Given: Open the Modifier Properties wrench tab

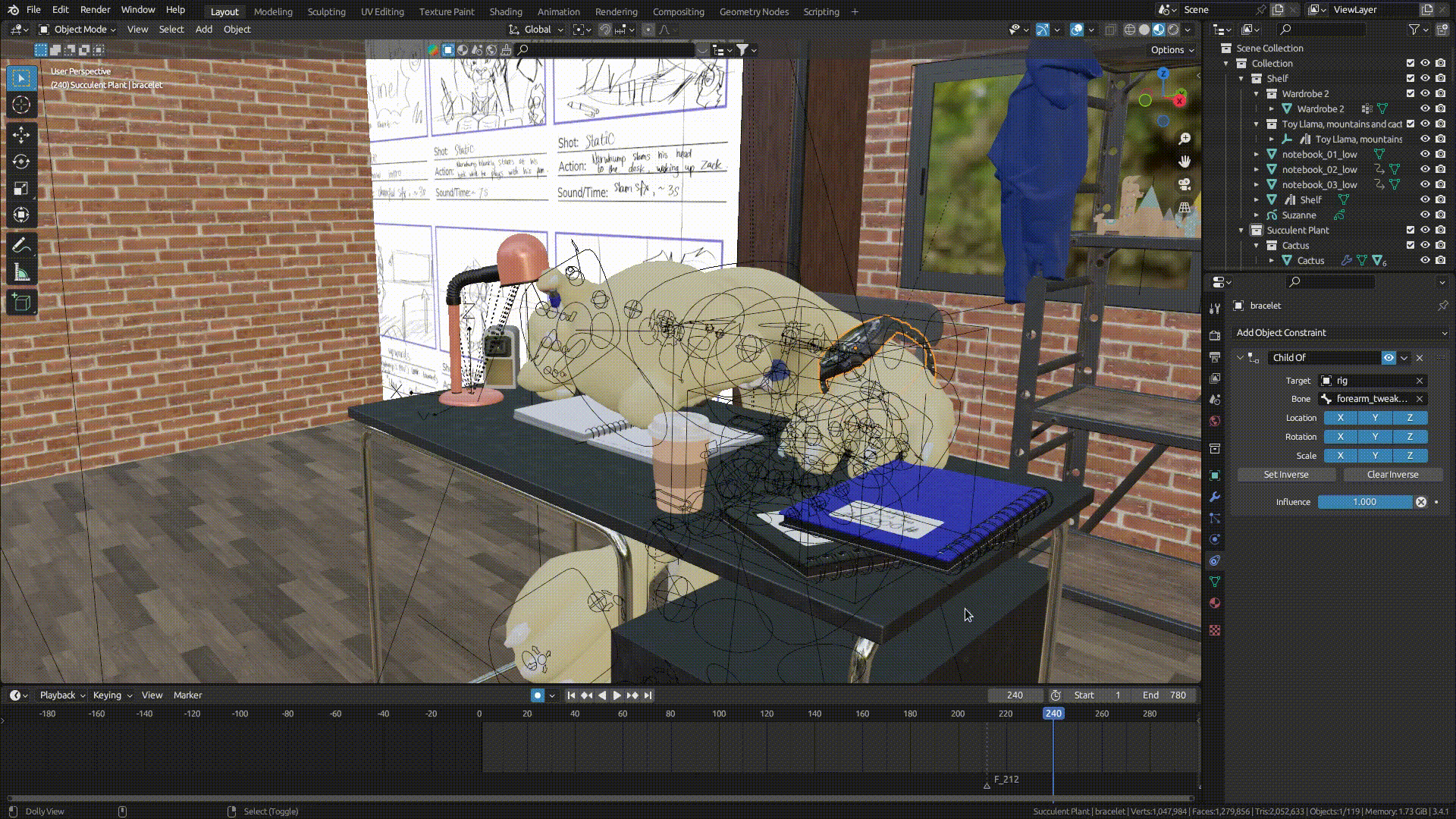Looking at the screenshot, I should tap(1216, 497).
